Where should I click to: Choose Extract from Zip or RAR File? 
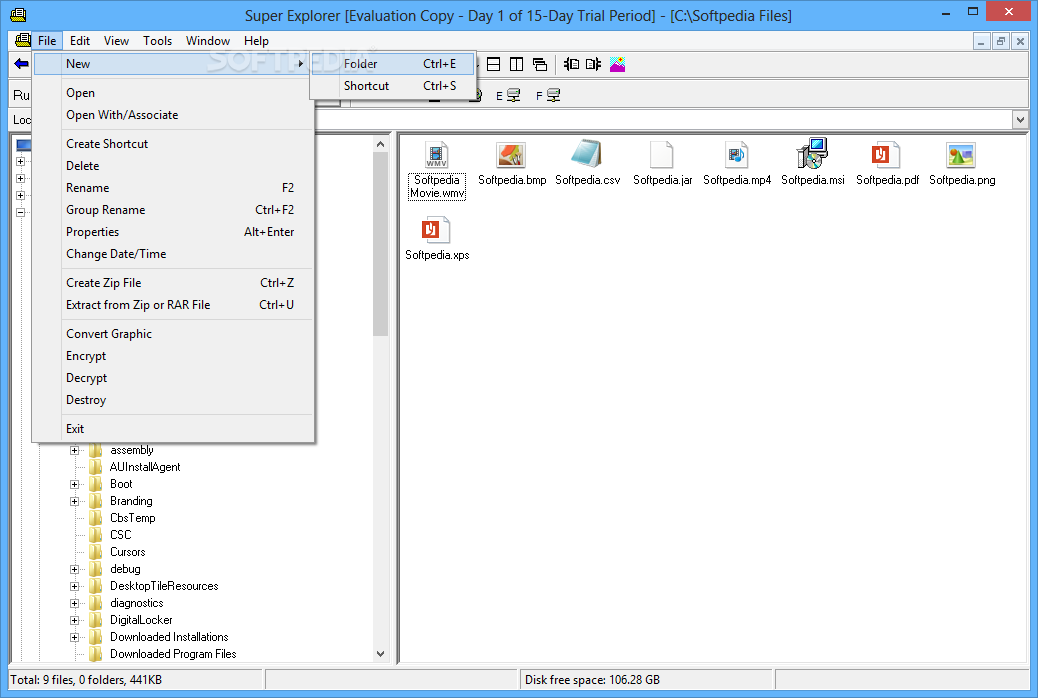click(173, 305)
